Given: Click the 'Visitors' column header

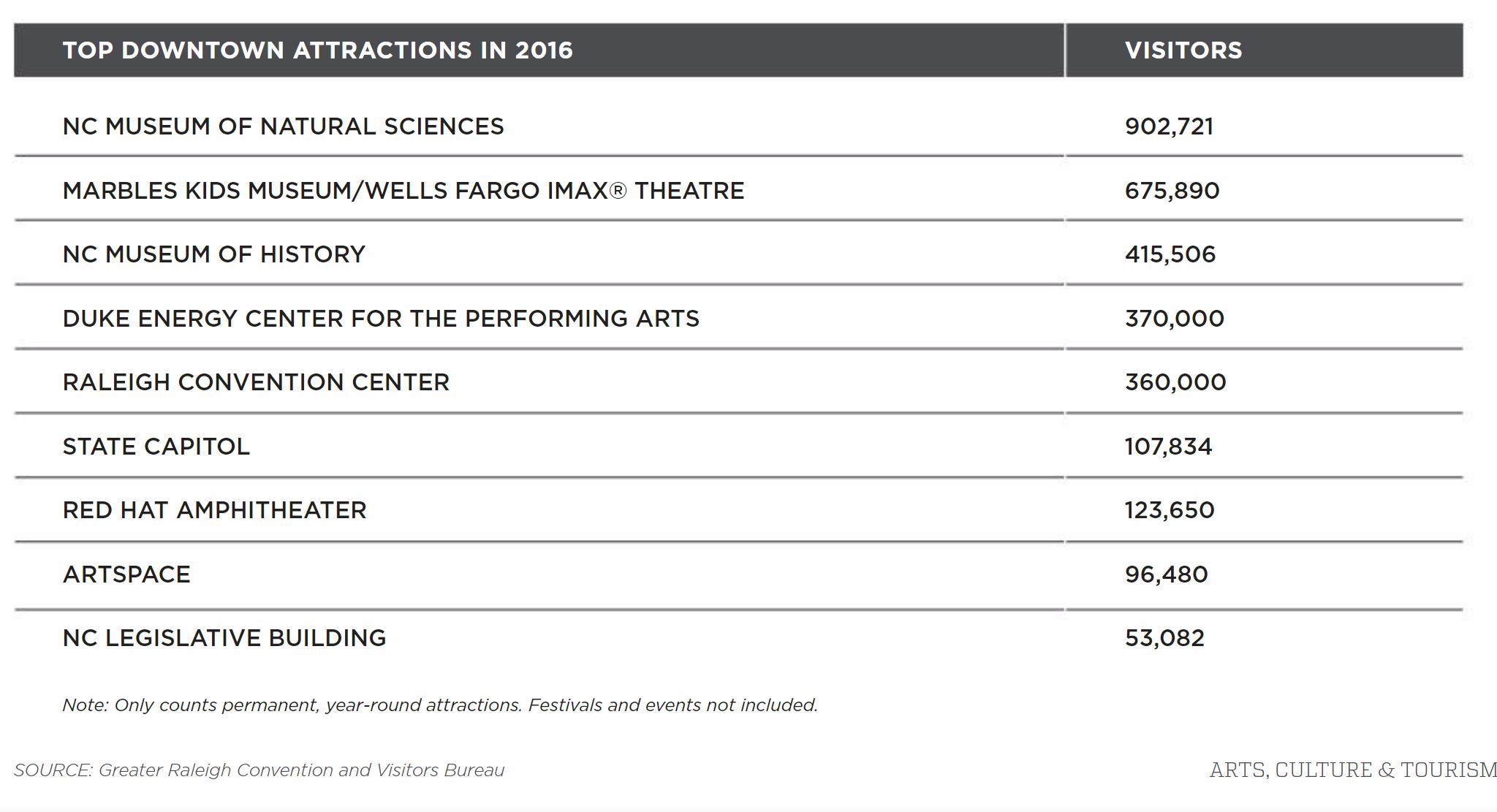Looking at the screenshot, I should click(x=1183, y=50).
